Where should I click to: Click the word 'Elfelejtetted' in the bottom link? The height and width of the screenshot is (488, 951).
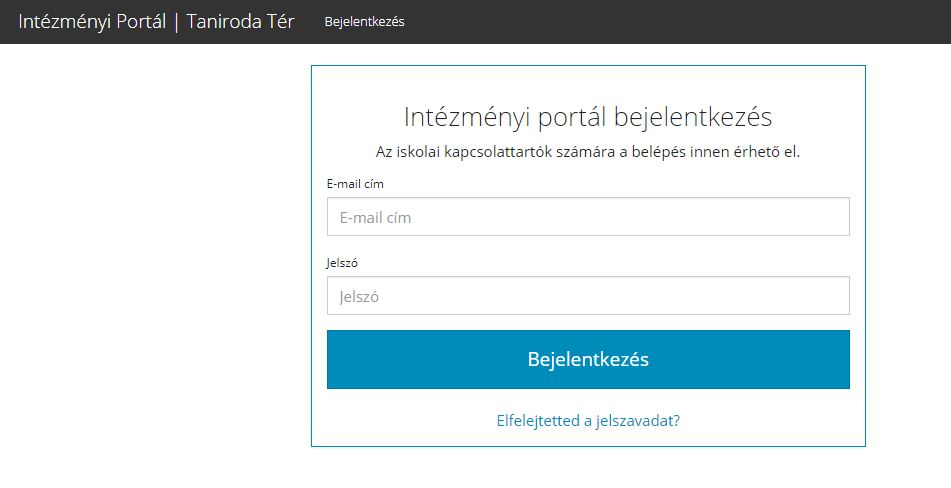[538, 421]
